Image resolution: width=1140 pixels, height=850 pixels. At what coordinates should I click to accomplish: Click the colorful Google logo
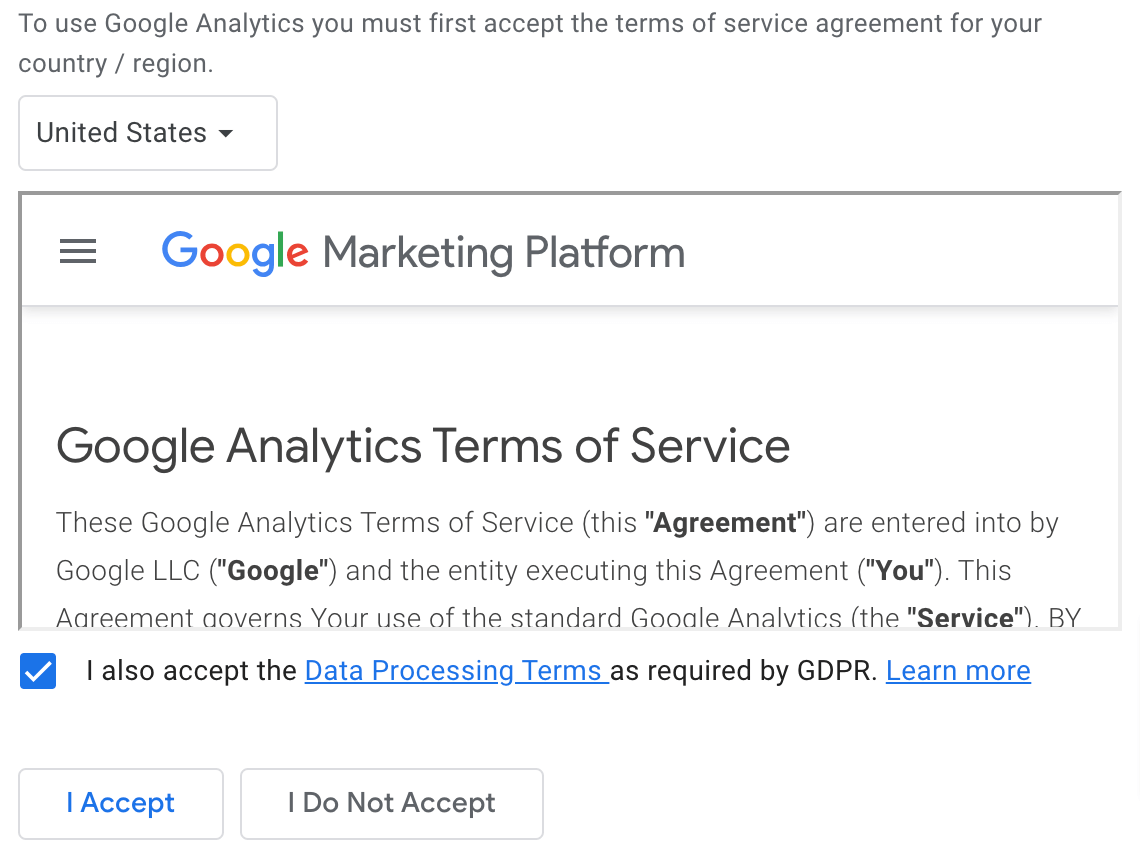pos(235,253)
